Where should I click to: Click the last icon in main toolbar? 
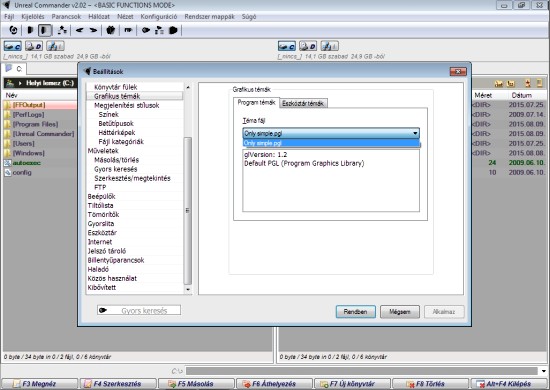[x=173, y=31]
